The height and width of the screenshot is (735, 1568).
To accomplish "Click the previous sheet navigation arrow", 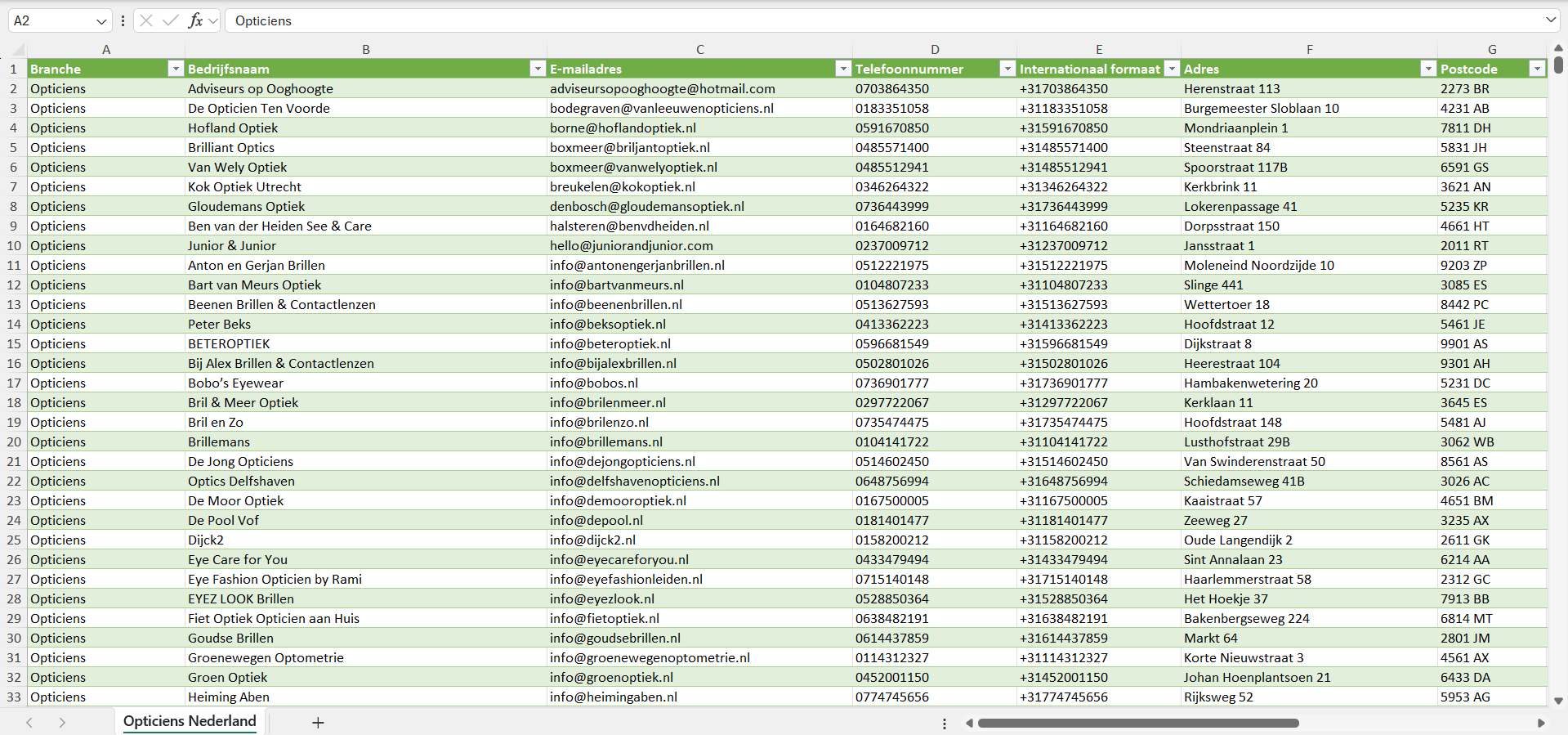I will pos(29,723).
